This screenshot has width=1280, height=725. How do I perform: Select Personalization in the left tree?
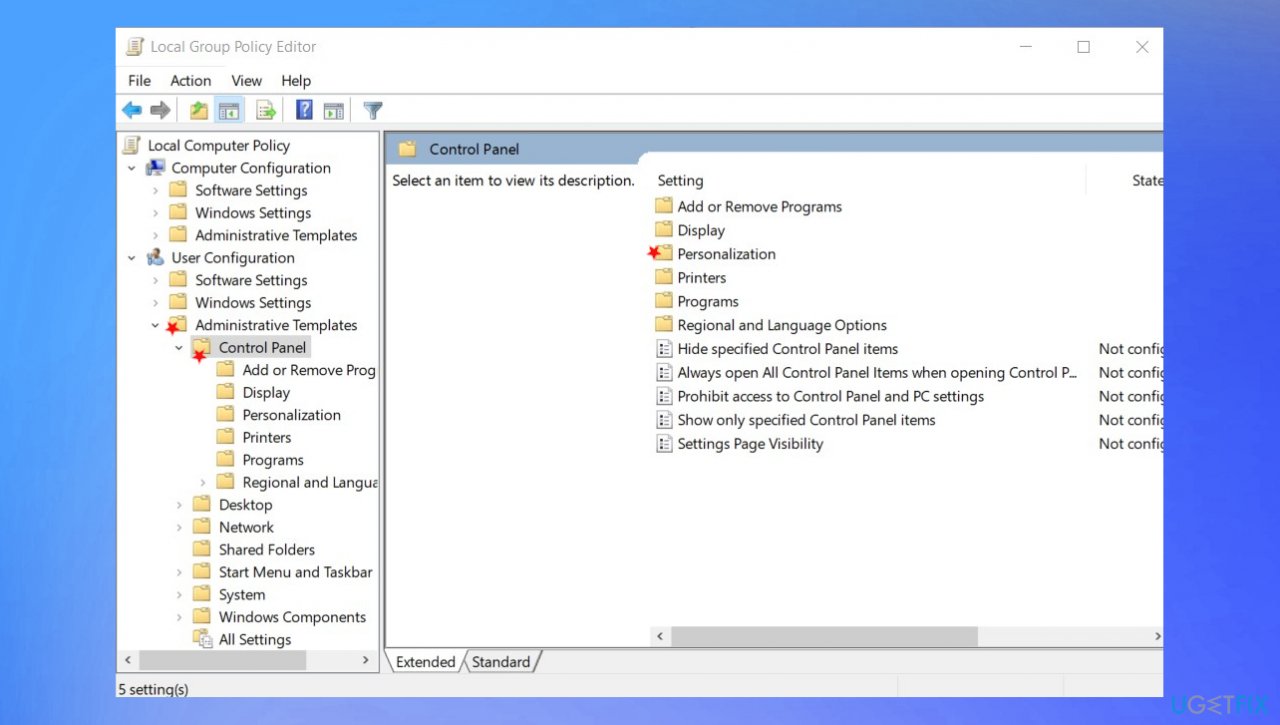291,415
